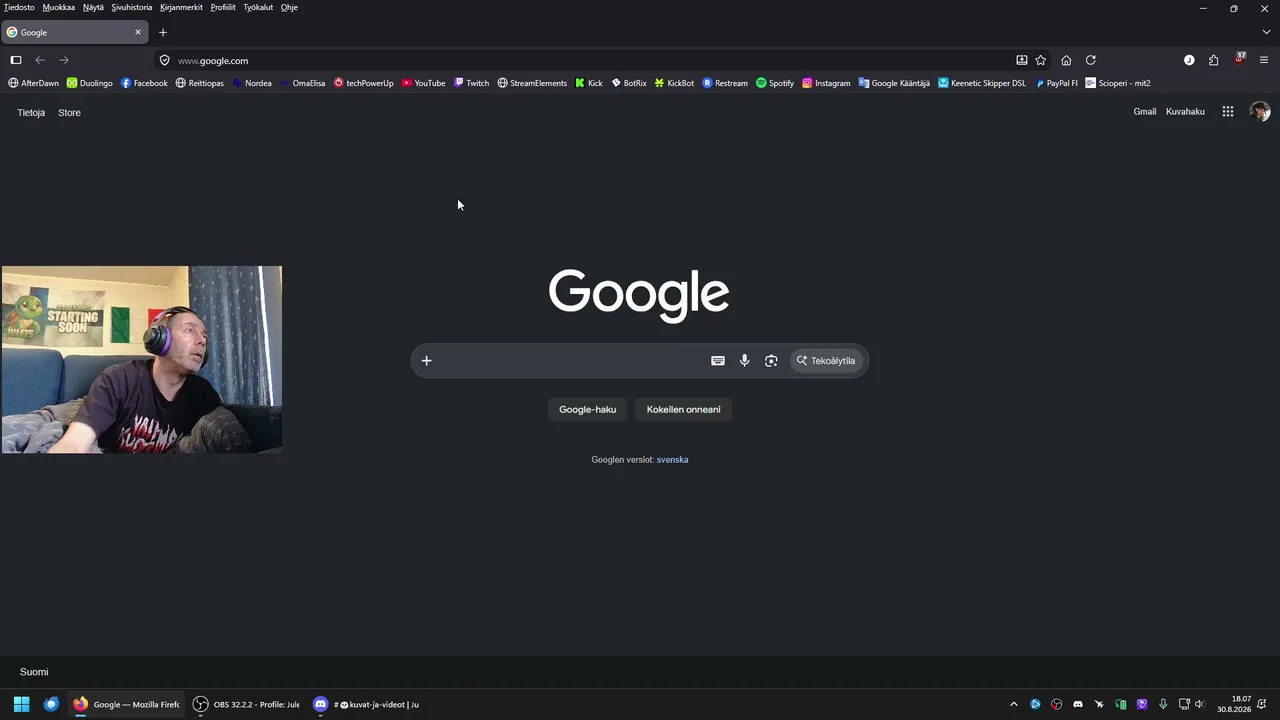Open the Extensions puzzle icon
The height and width of the screenshot is (720, 1280).
tap(1214, 60)
